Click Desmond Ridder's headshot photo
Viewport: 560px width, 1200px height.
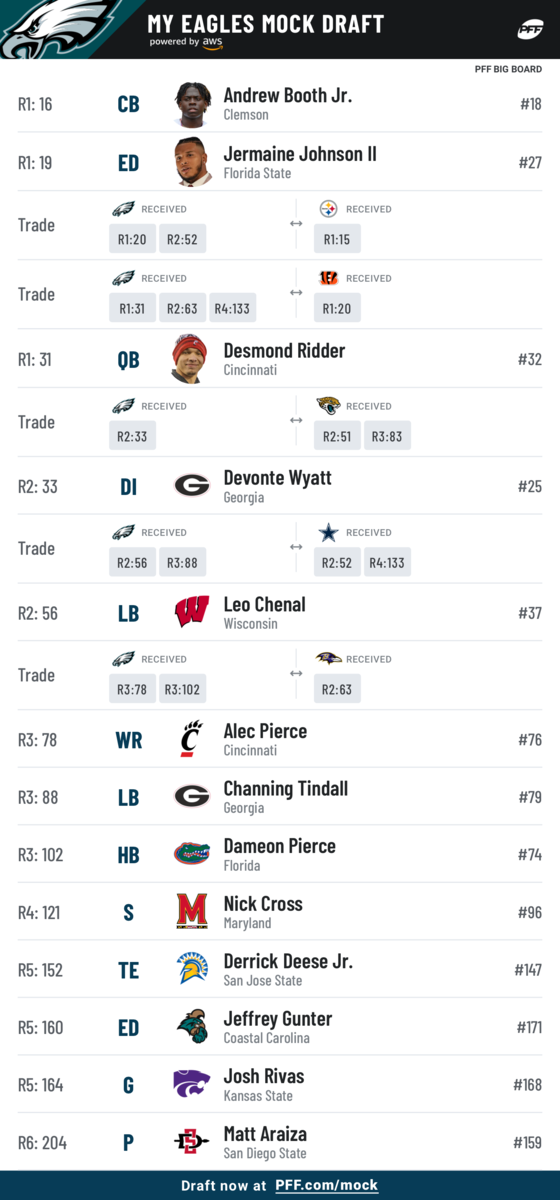(x=189, y=359)
